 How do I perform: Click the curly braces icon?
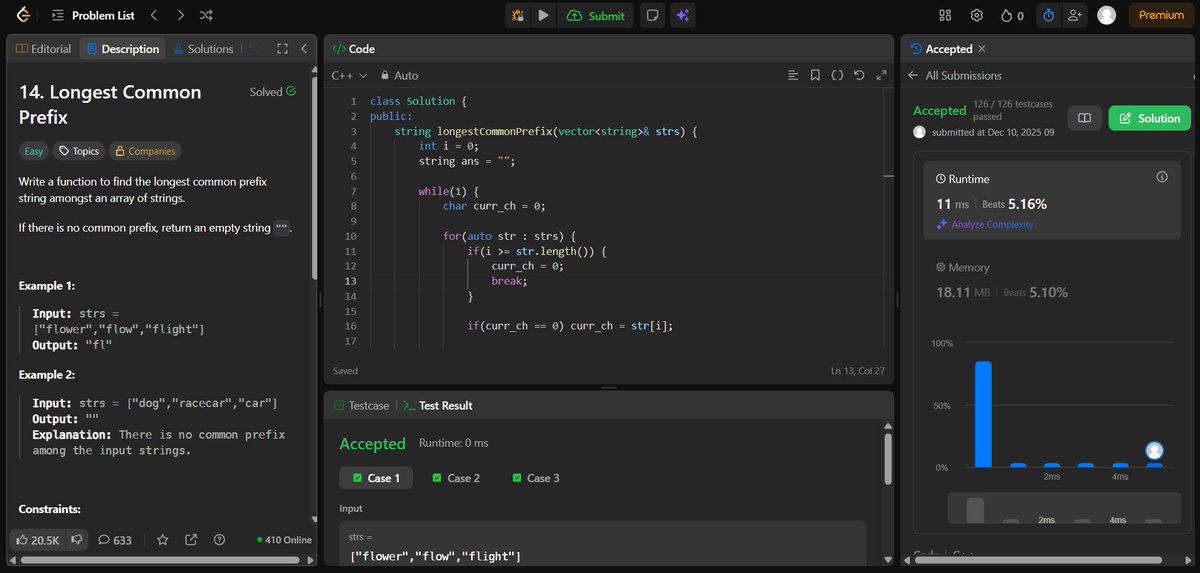837,75
